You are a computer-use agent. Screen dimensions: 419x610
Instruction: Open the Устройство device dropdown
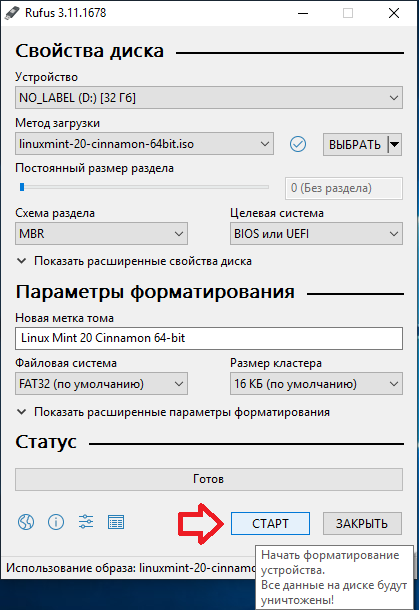coord(209,98)
